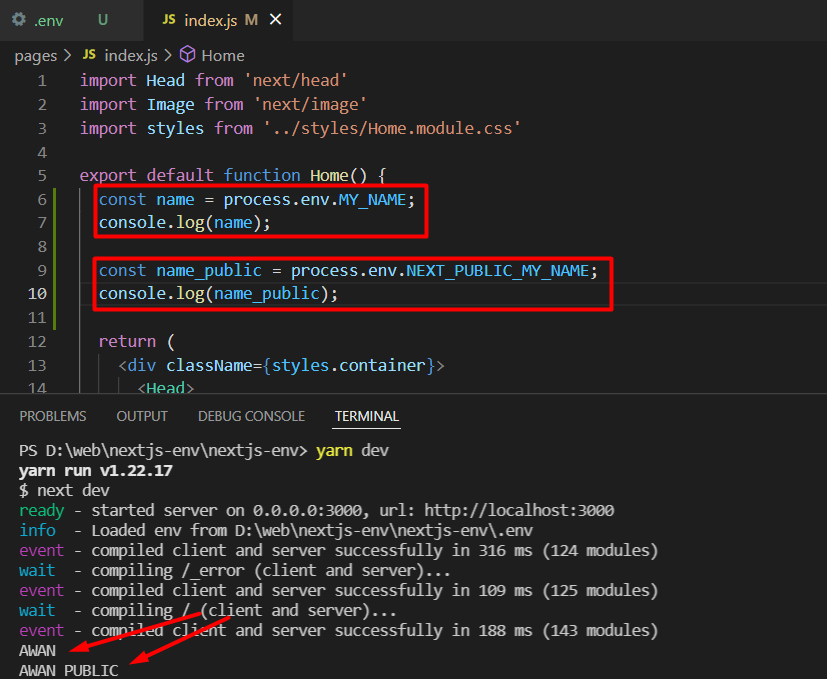Viewport: 827px width, 679px height.
Task: Close the index.js editor tab
Action: click(x=274, y=19)
